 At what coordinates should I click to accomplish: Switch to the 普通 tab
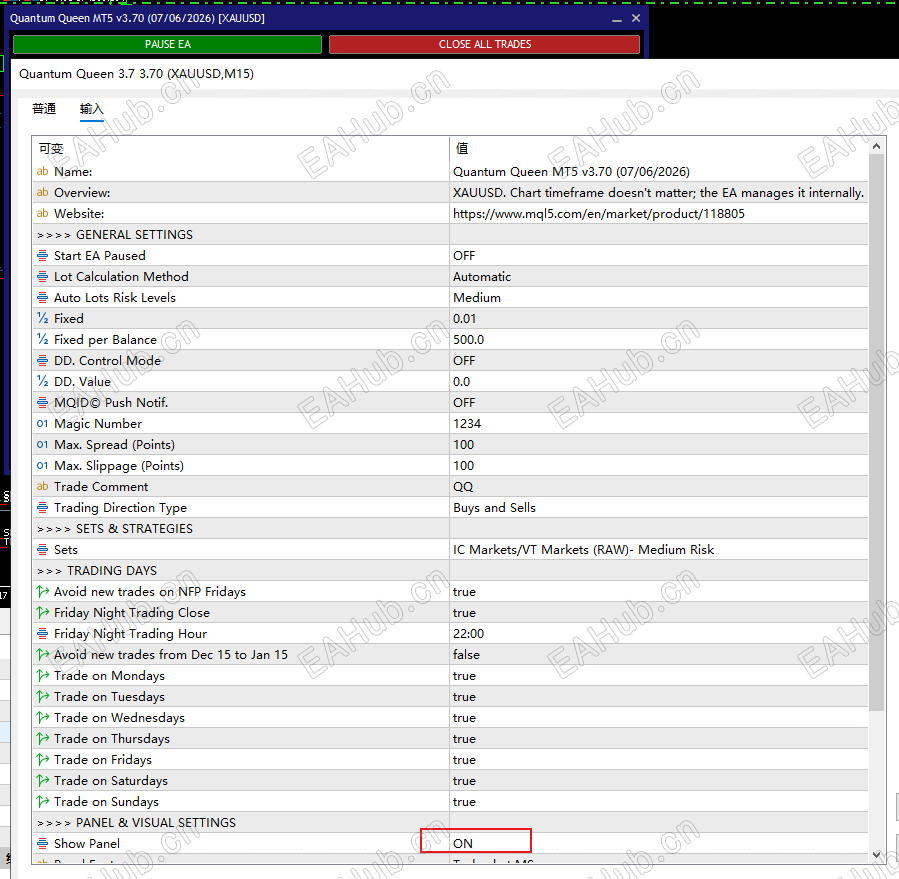click(x=44, y=108)
